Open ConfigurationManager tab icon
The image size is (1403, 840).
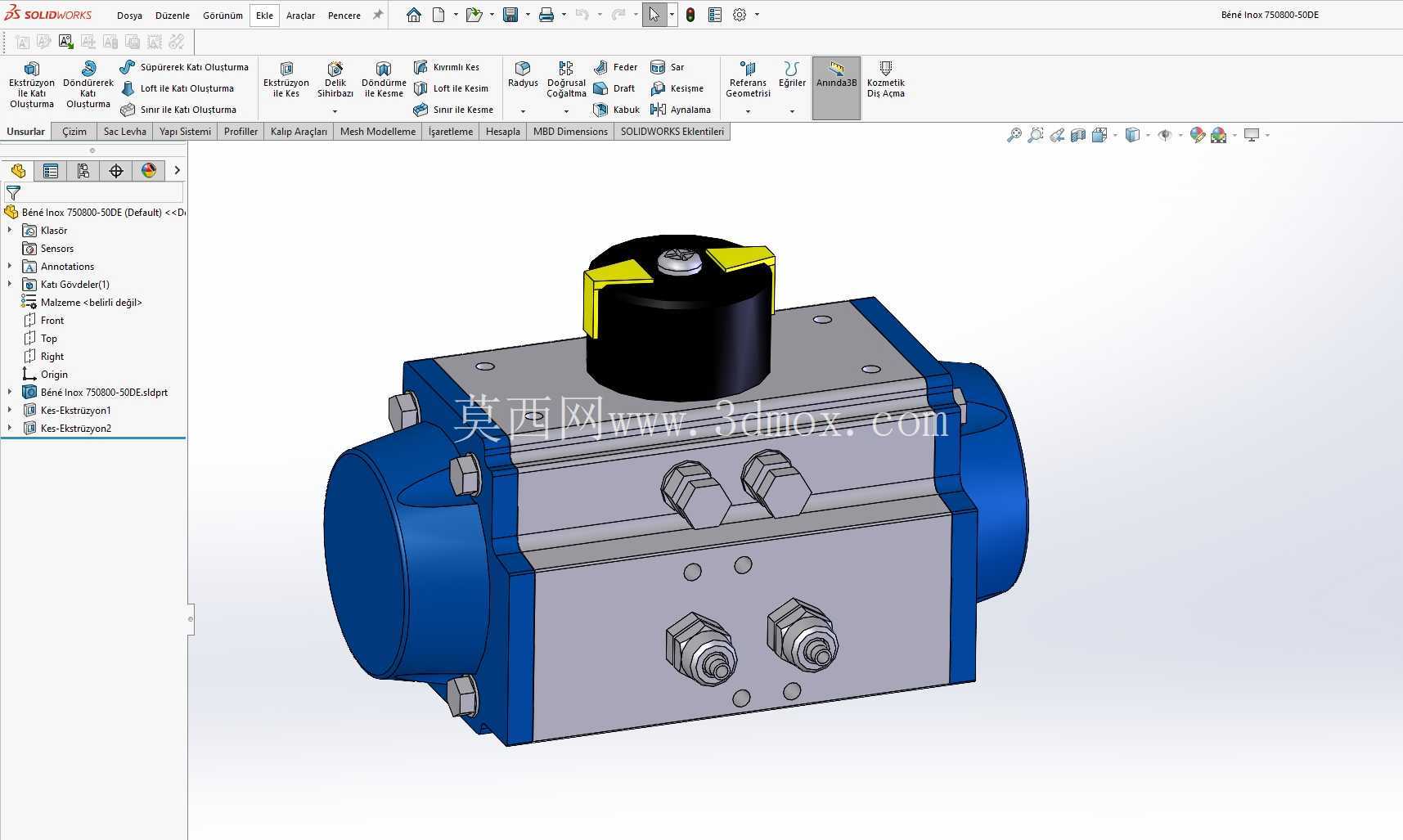pos(83,170)
